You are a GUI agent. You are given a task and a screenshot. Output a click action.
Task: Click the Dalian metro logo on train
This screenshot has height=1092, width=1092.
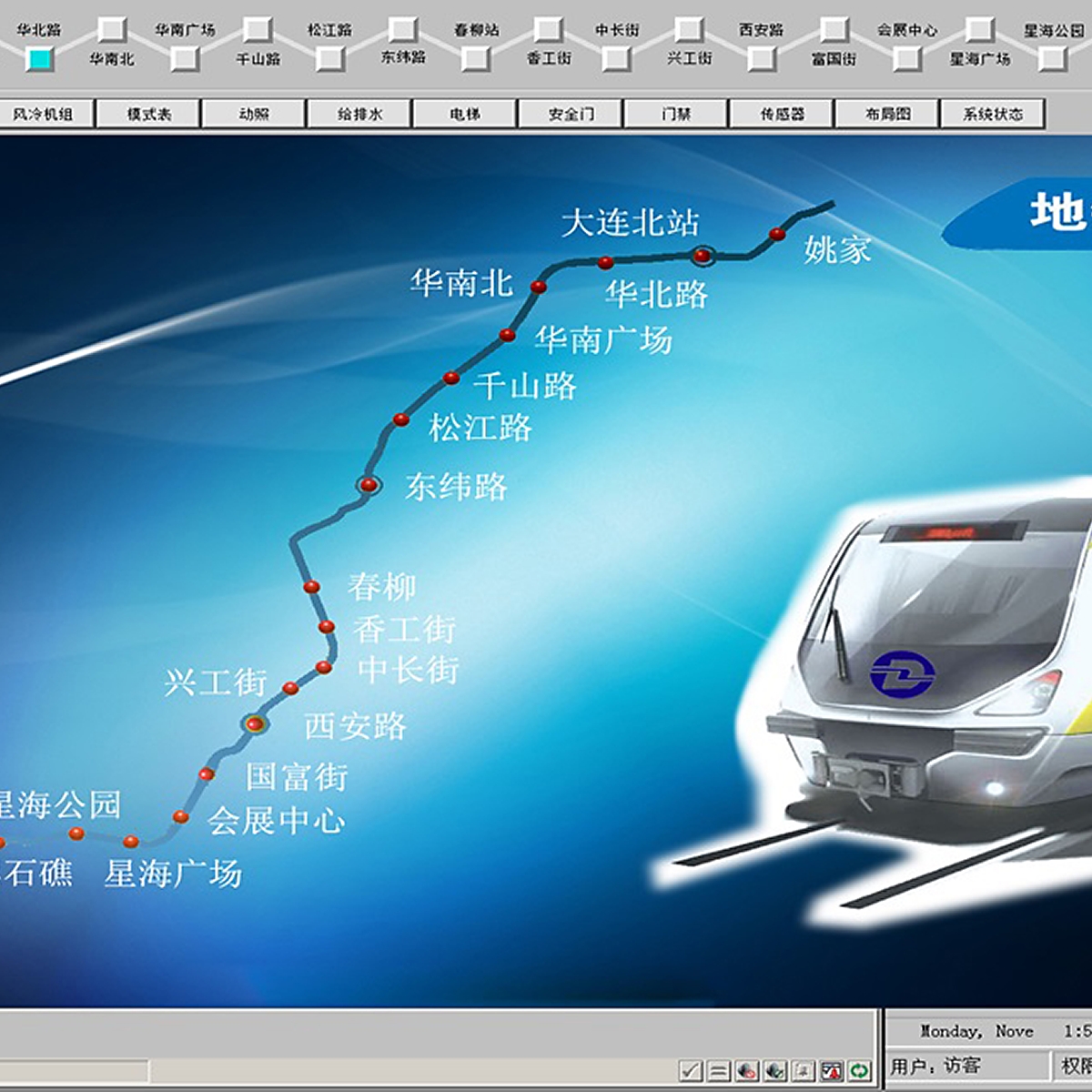click(x=902, y=673)
